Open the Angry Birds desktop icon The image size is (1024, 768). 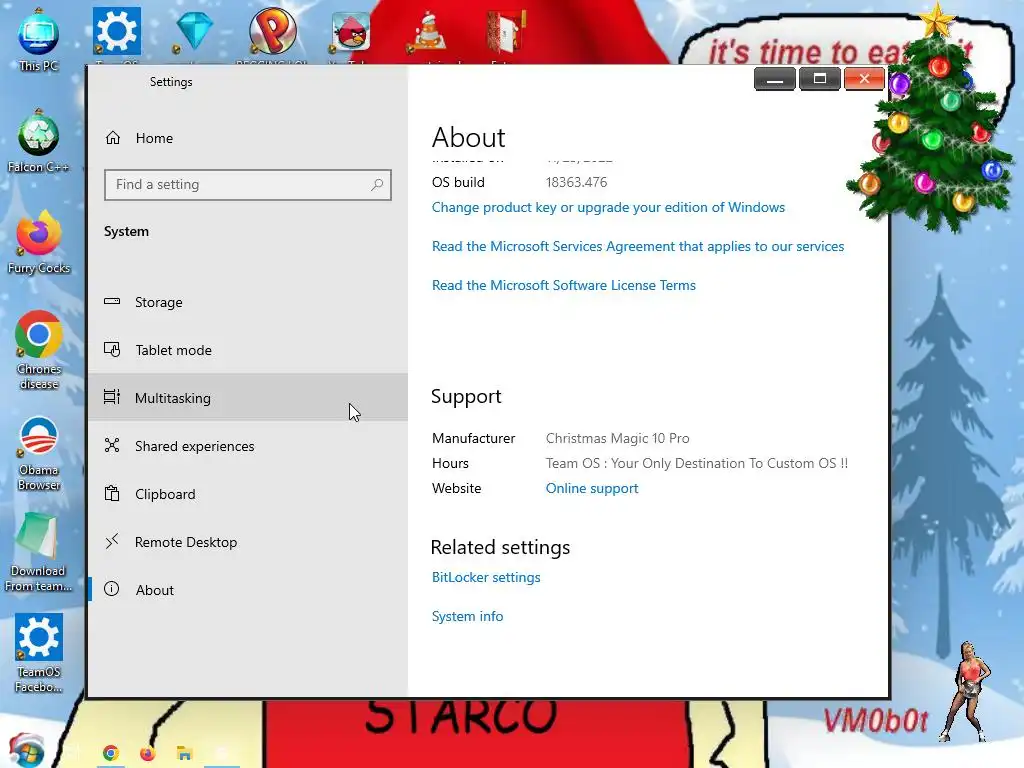point(351,31)
